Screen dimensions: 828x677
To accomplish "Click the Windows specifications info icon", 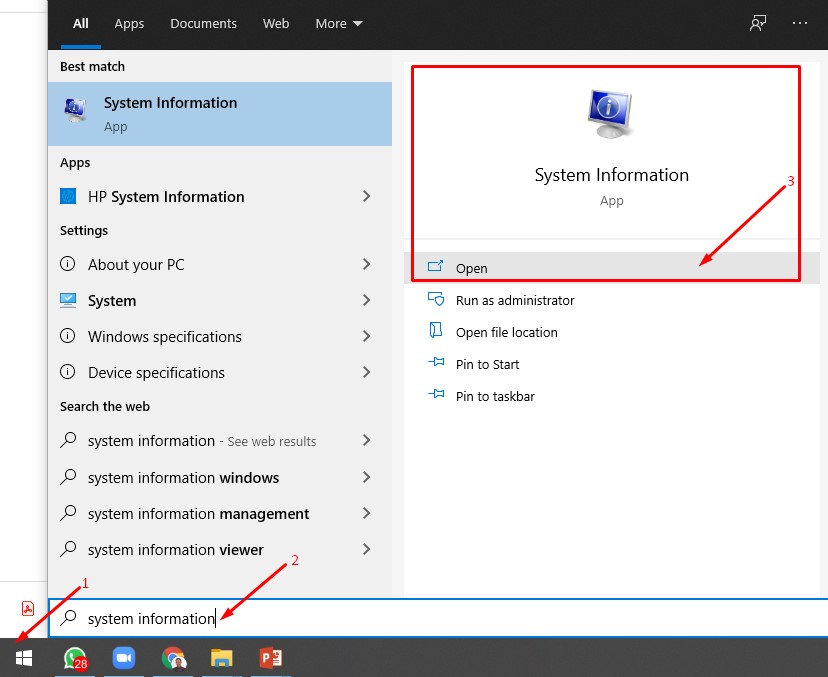I will (67, 337).
